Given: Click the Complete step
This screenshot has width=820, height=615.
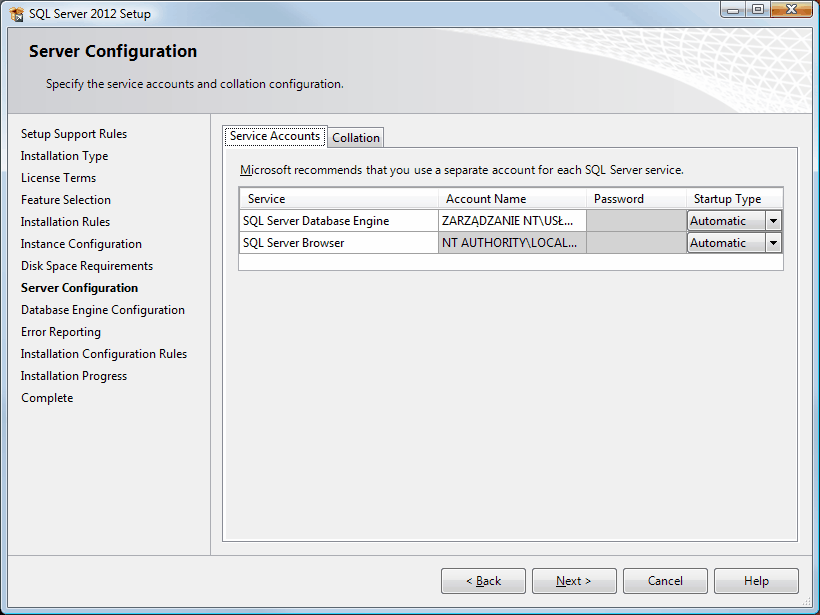Looking at the screenshot, I should coord(47,397).
